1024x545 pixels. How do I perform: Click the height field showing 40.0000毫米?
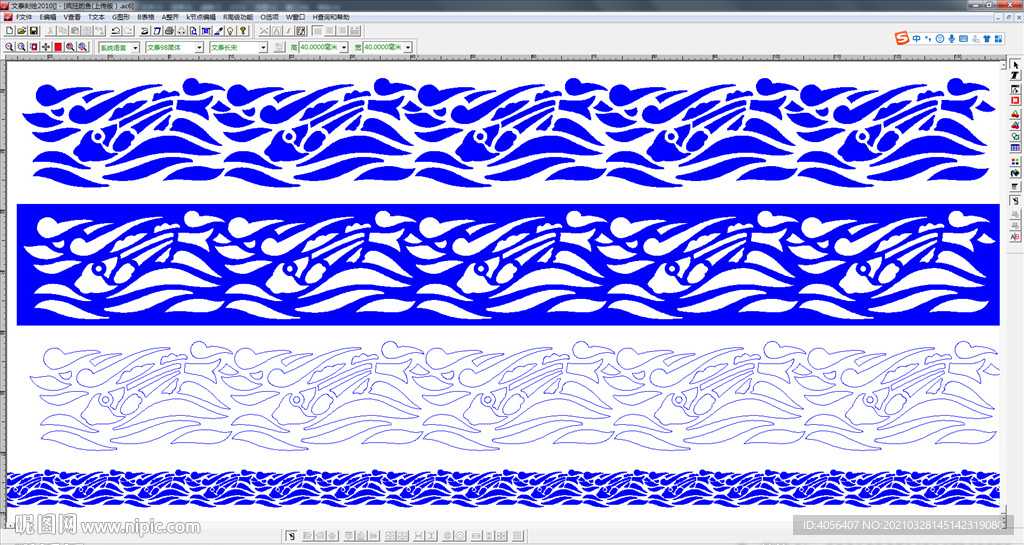pyautogui.click(x=318, y=47)
